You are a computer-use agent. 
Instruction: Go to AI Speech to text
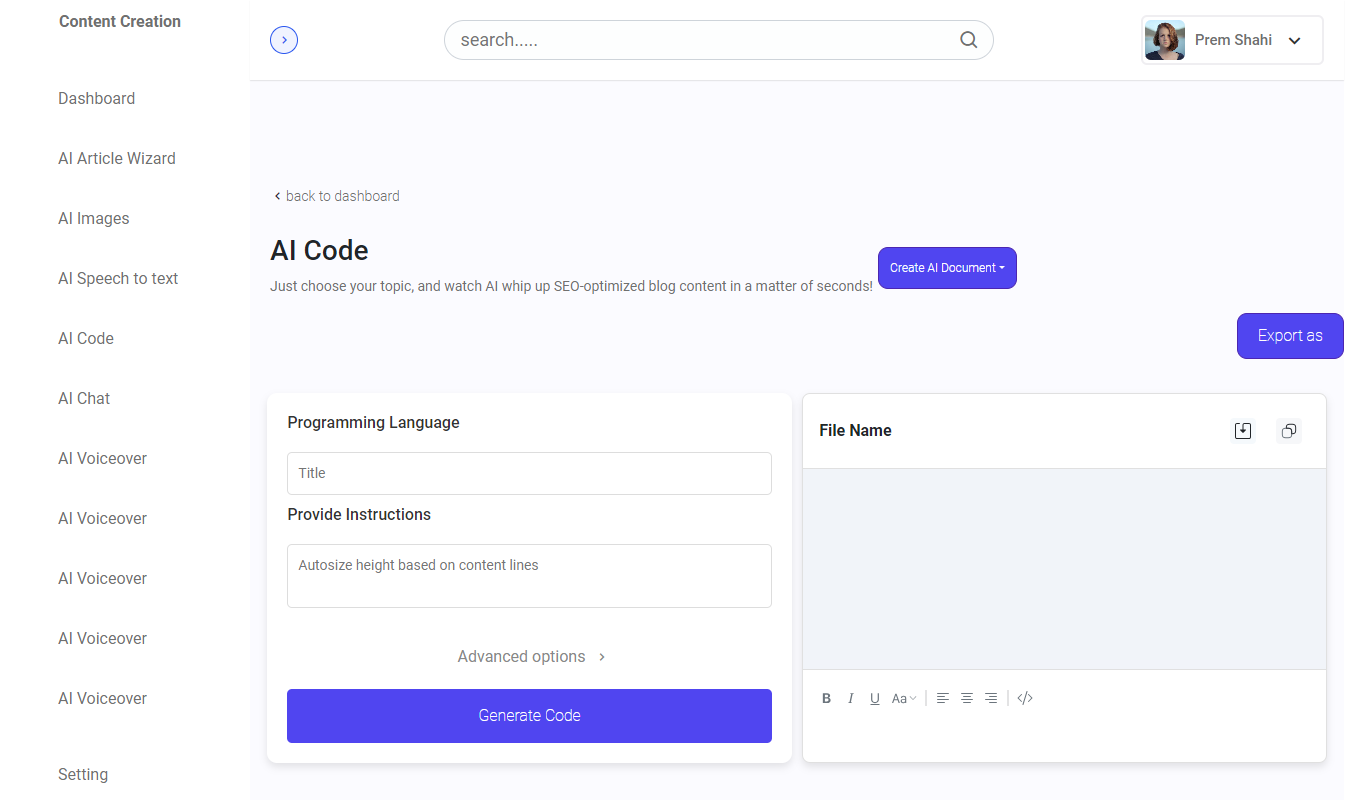coord(118,278)
